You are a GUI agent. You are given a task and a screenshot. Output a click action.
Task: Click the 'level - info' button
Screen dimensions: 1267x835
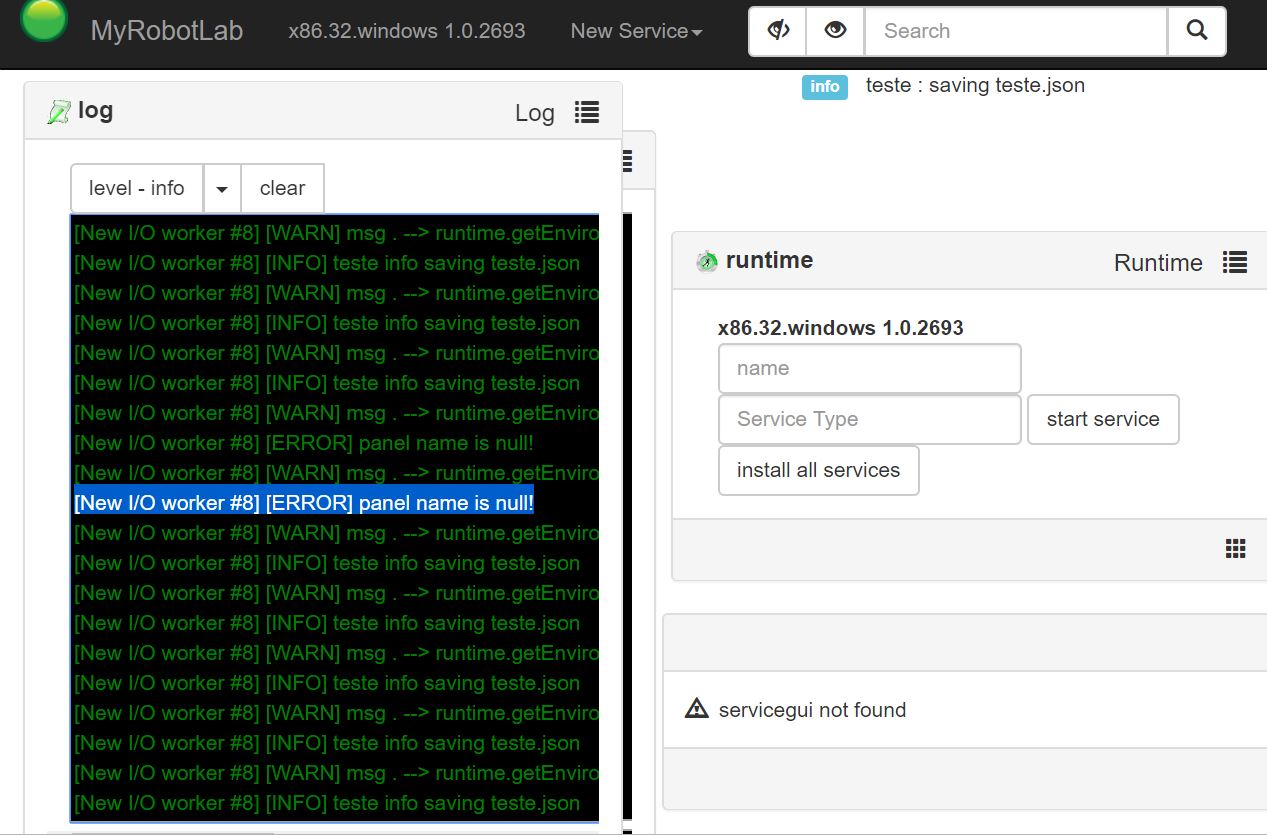click(x=137, y=188)
